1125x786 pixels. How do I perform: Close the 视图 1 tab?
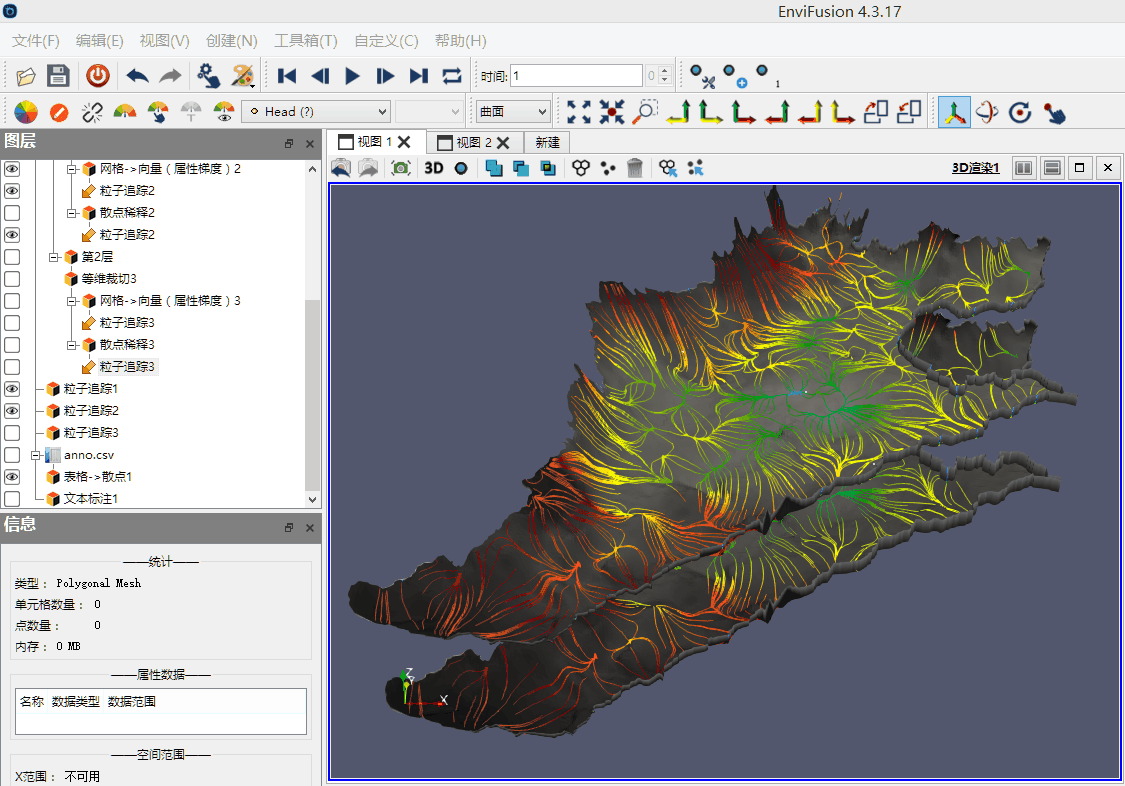404,142
